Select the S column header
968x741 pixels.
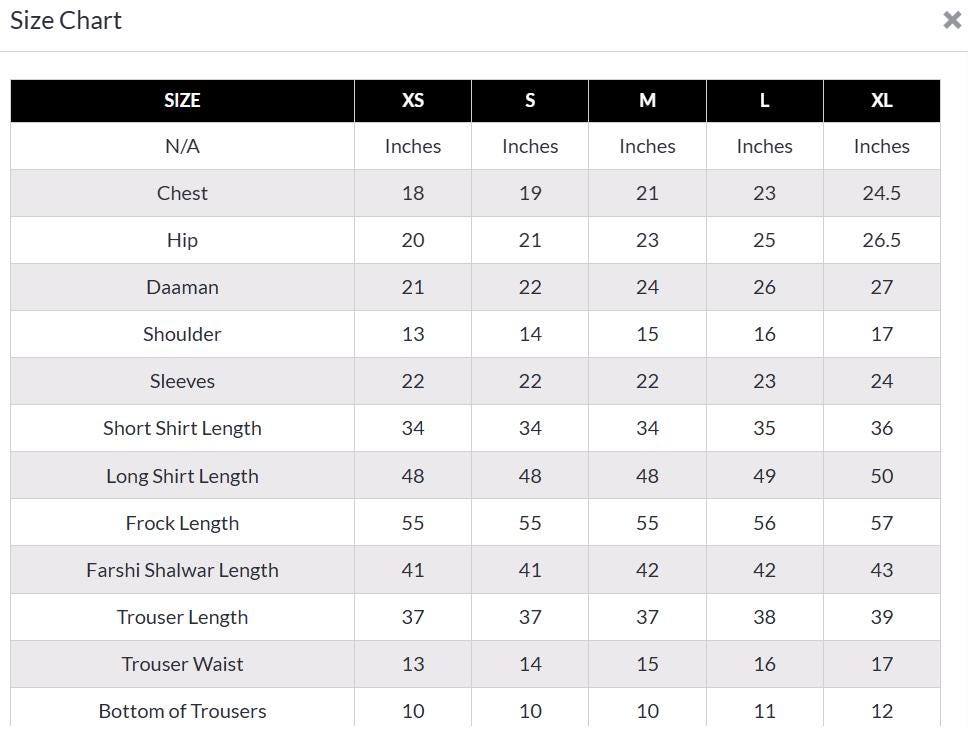(x=530, y=100)
